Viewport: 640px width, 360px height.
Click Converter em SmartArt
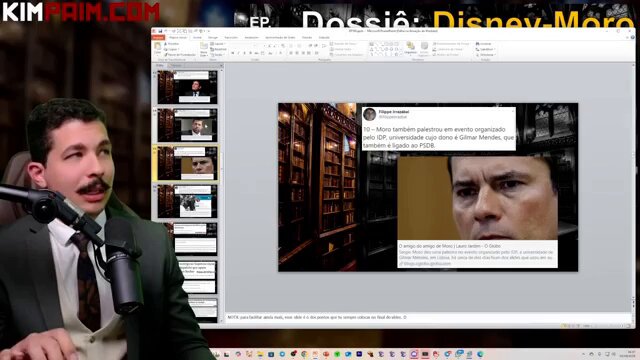pyautogui.click(x=347, y=55)
